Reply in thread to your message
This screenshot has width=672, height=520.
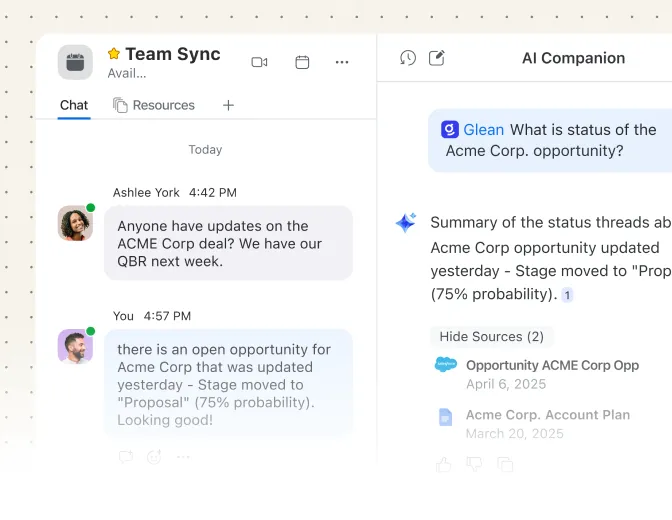click(x=126, y=457)
